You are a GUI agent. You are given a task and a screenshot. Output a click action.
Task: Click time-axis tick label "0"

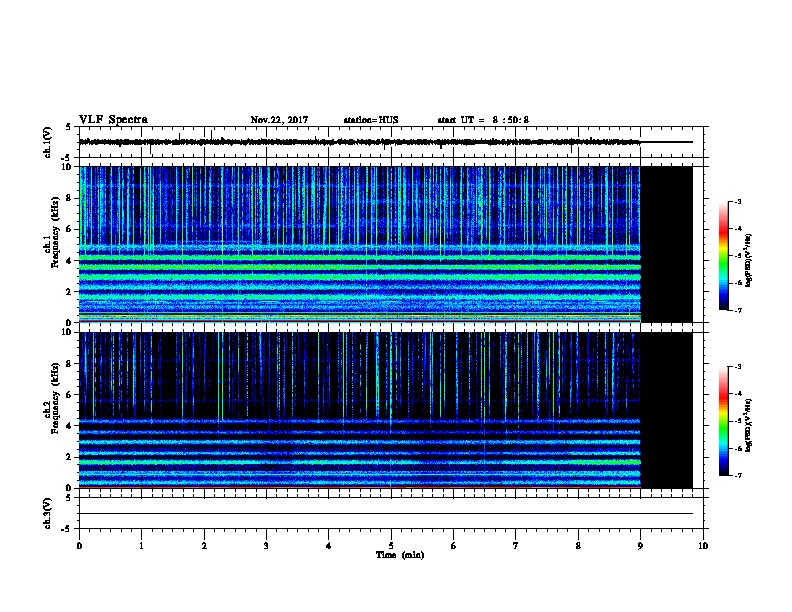click(79, 545)
